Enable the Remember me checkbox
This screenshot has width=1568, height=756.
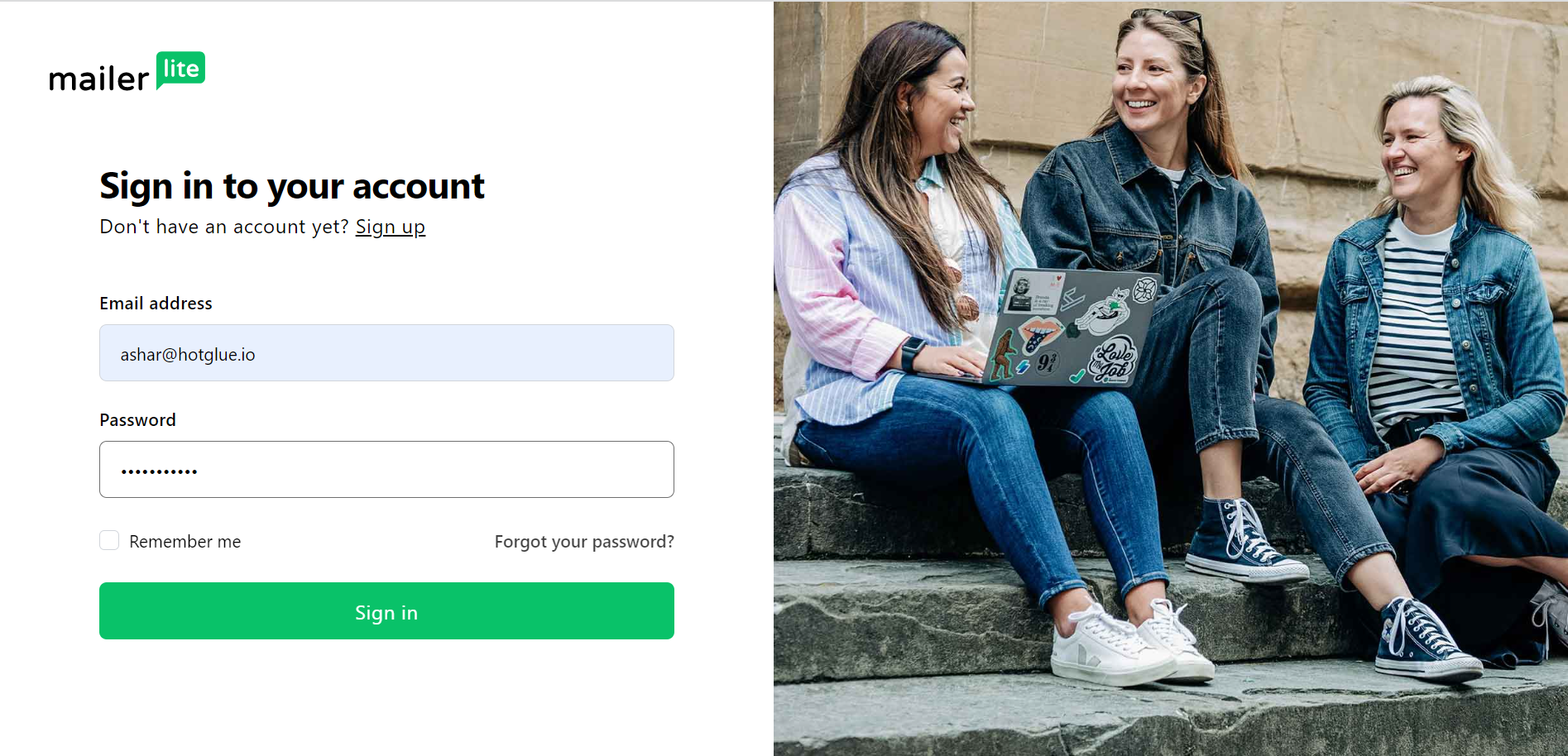[109, 541]
